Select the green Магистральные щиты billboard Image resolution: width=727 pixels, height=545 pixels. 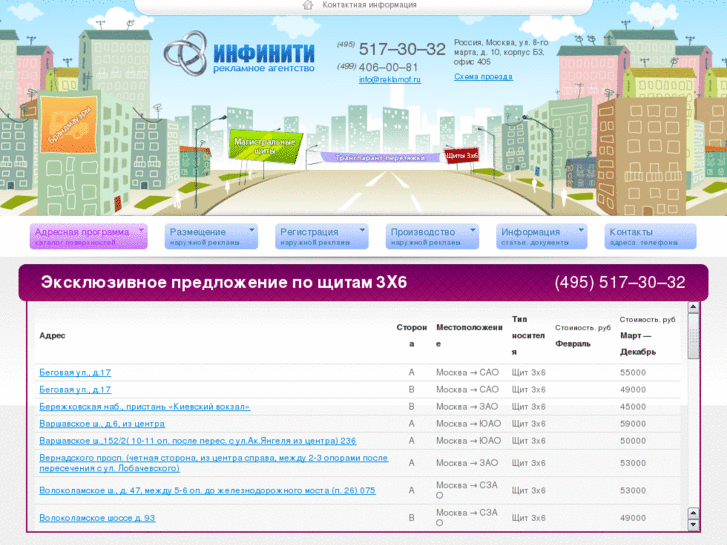pyautogui.click(x=265, y=146)
